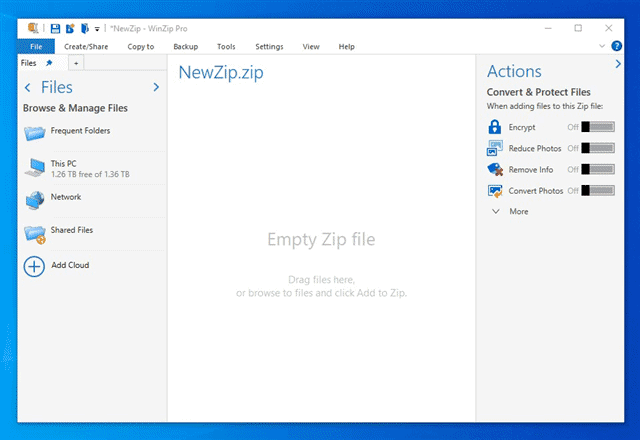Image resolution: width=640 pixels, height=440 pixels.
Task: Click the Encrypt label text
Action: 522,127
